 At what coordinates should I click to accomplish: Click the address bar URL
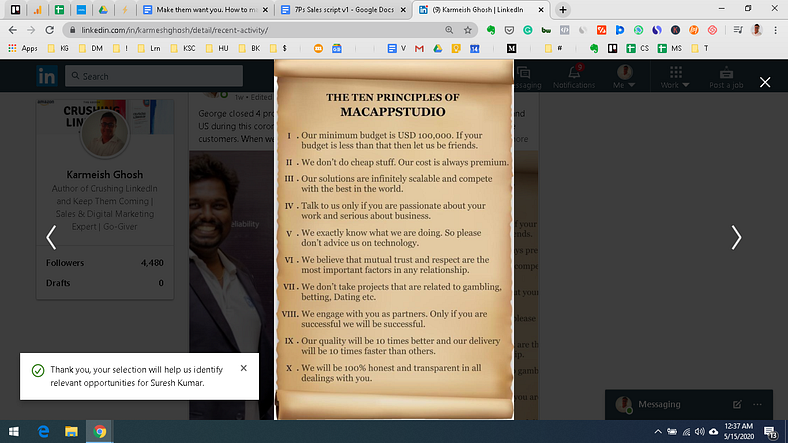point(175,30)
